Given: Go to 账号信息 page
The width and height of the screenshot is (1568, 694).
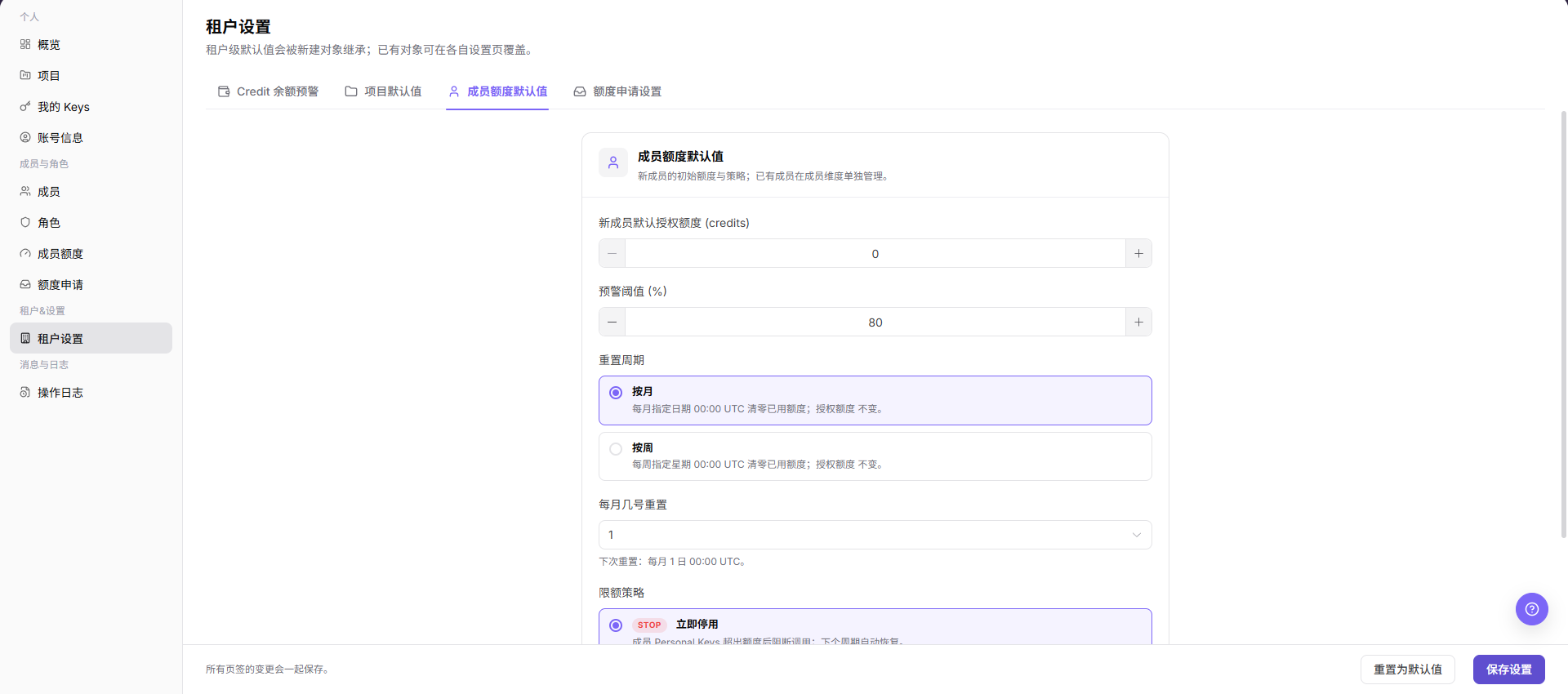Looking at the screenshot, I should (x=91, y=137).
